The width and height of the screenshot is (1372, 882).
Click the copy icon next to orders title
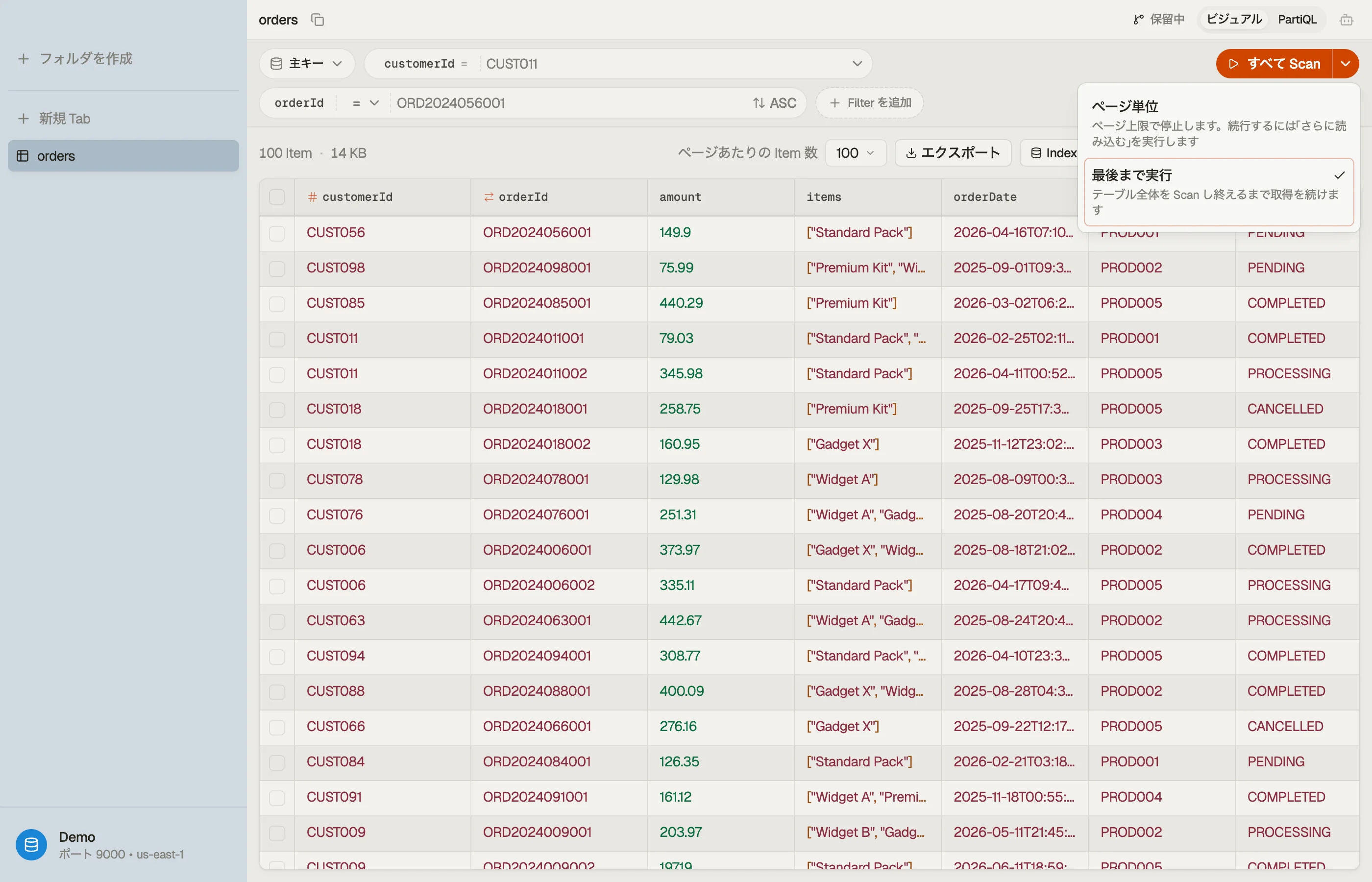pos(317,20)
